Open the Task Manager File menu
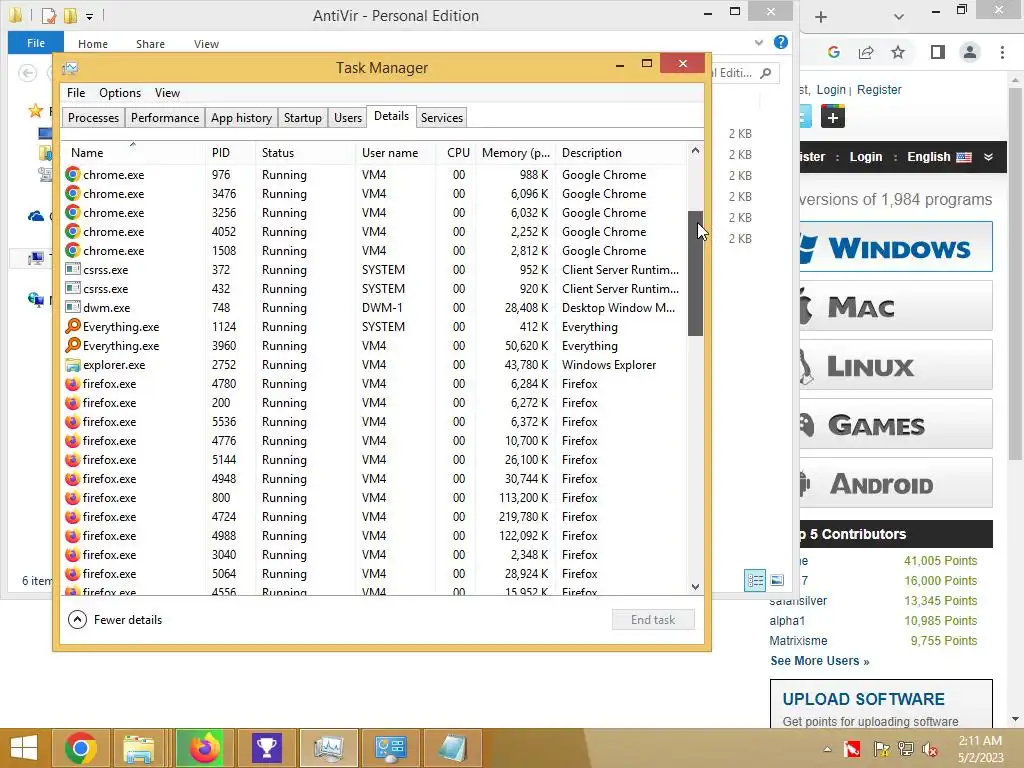 point(76,93)
